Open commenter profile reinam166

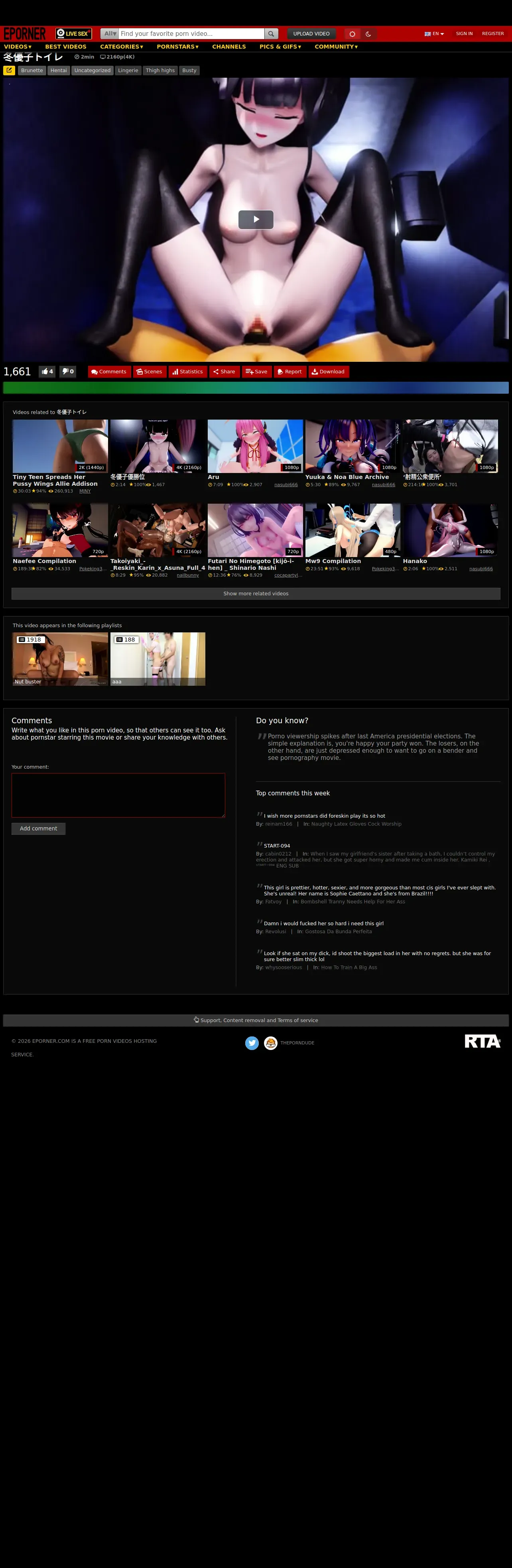coord(279,824)
